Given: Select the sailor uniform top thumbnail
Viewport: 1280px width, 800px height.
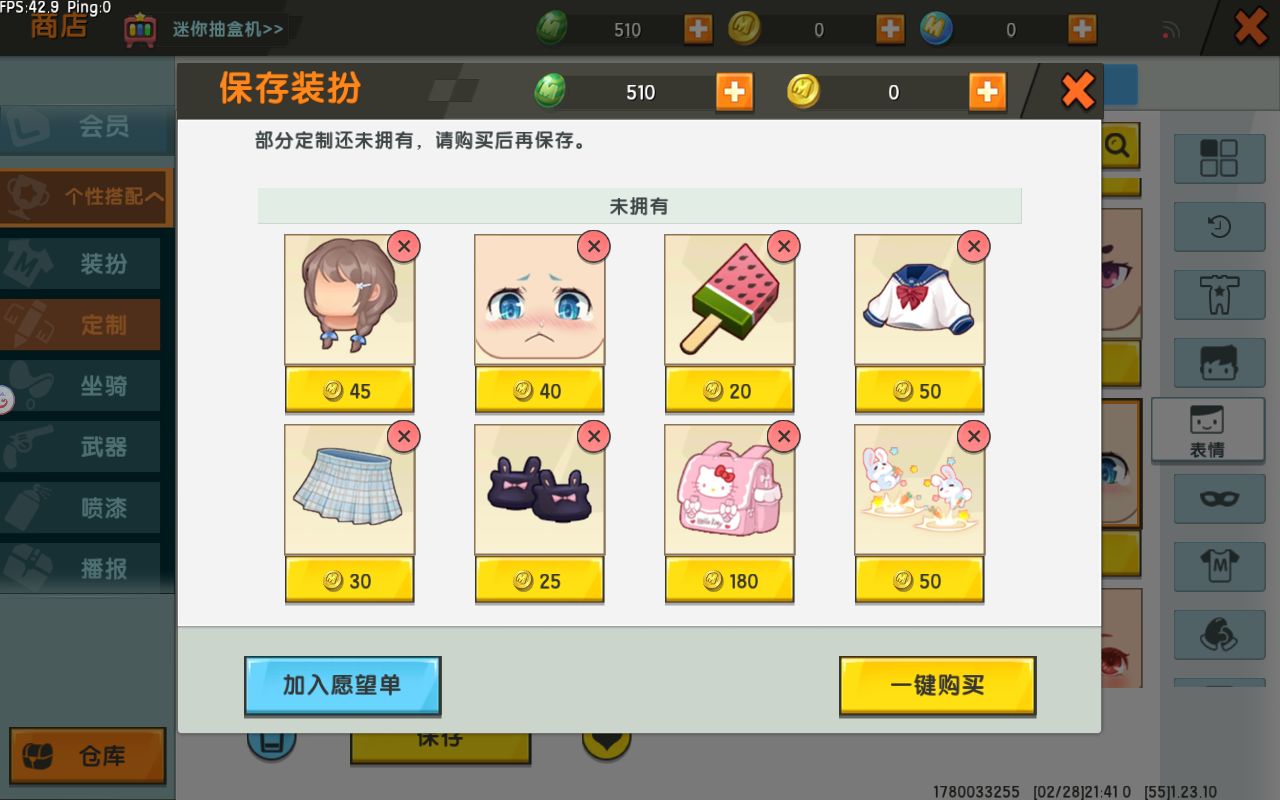Looking at the screenshot, I should click(x=919, y=300).
